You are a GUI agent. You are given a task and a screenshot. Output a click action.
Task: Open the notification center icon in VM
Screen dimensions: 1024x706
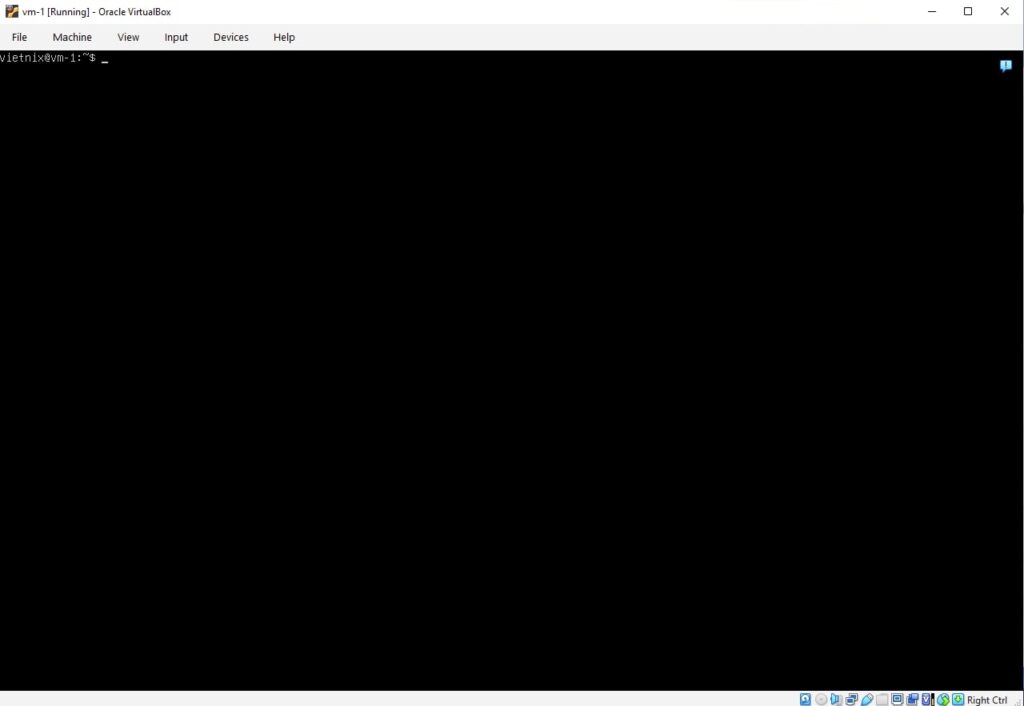pos(1006,65)
